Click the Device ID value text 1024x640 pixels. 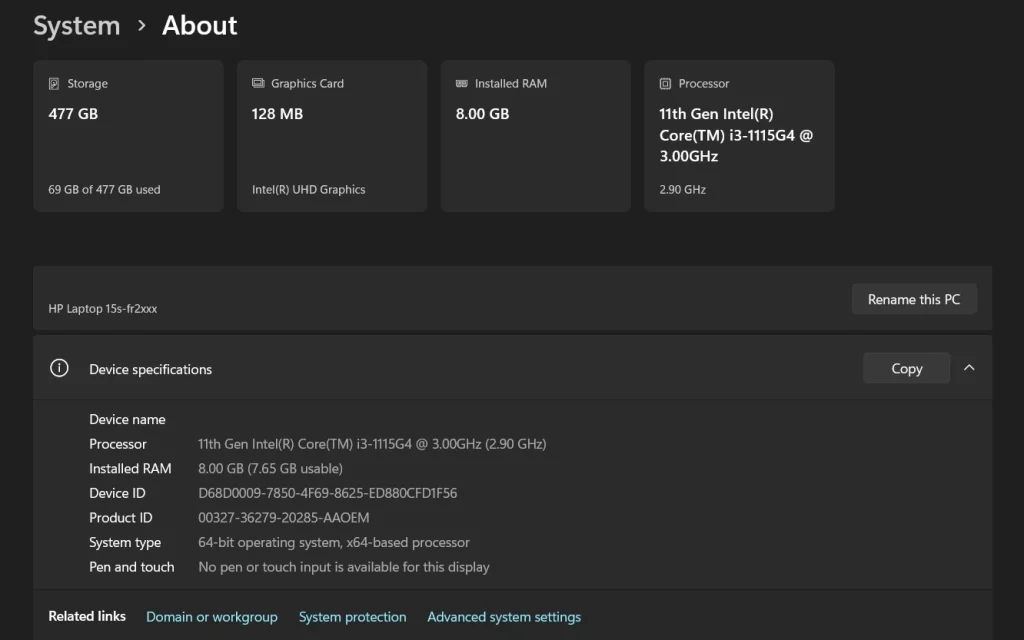tap(327, 493)
